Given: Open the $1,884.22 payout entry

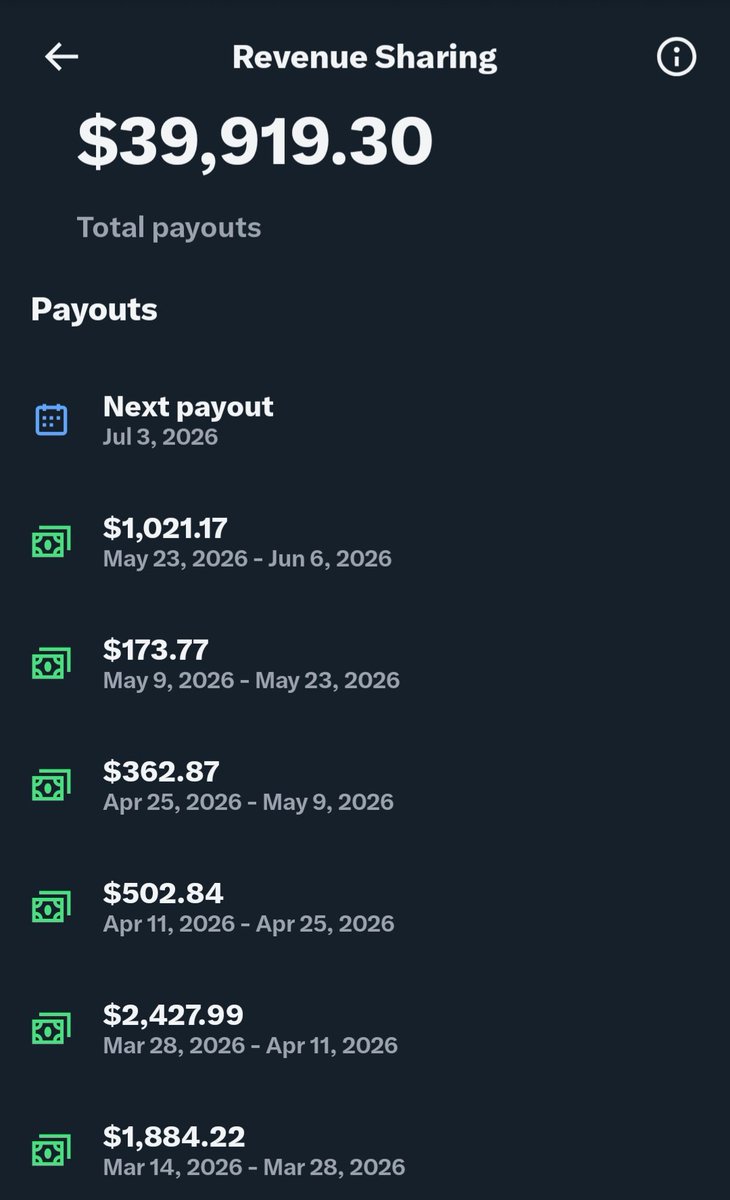Looking at the screenshot, I should click(x=365, y=1150).
